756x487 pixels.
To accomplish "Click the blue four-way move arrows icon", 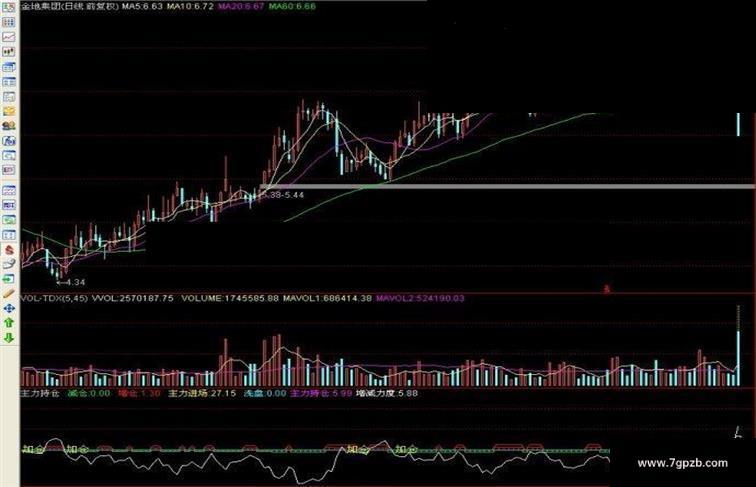I will [9, 308].
